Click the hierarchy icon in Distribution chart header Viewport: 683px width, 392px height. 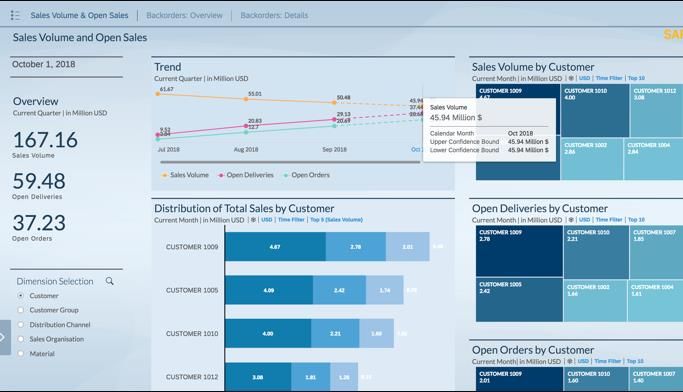click(253, 220)
